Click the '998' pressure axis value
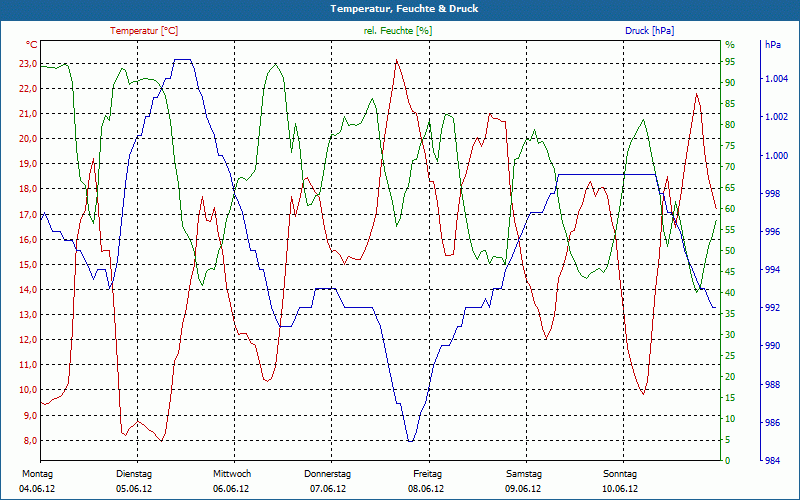Screen dimensions: 800x500 tap(771, 193)
